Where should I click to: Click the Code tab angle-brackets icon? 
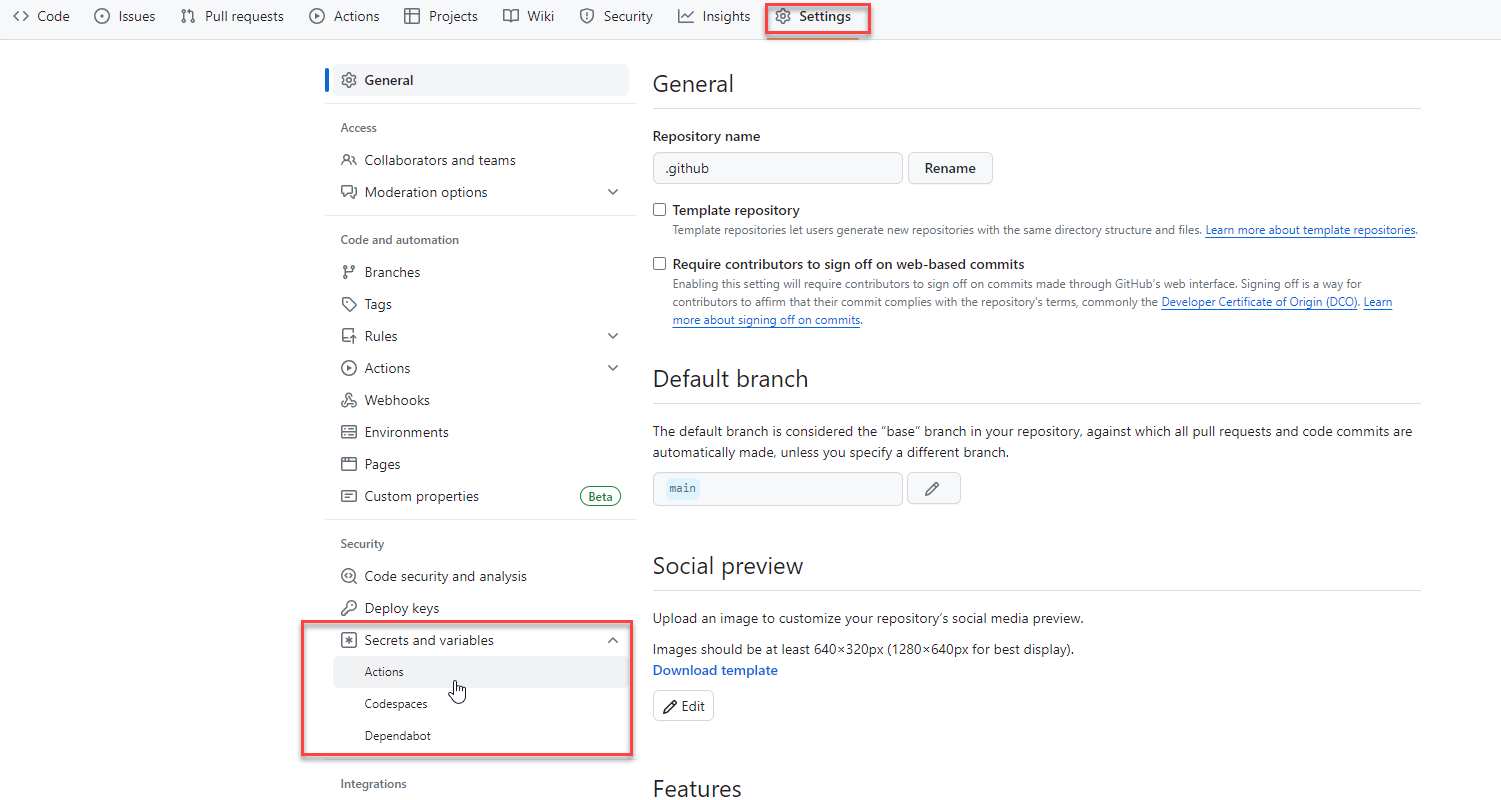click(20, 16)
